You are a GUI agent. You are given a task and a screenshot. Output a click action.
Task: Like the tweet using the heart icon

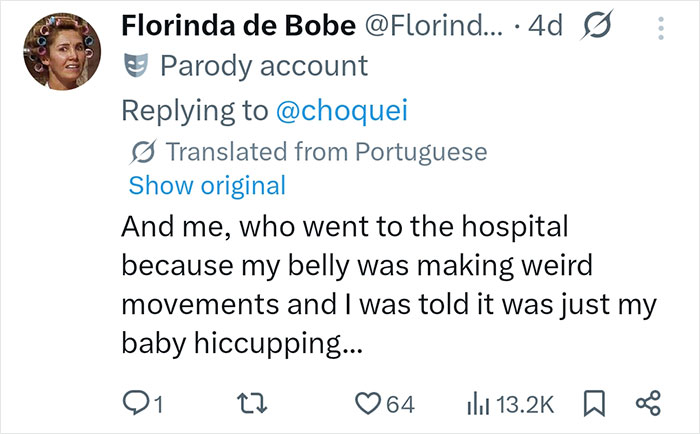tap(370, 403)
